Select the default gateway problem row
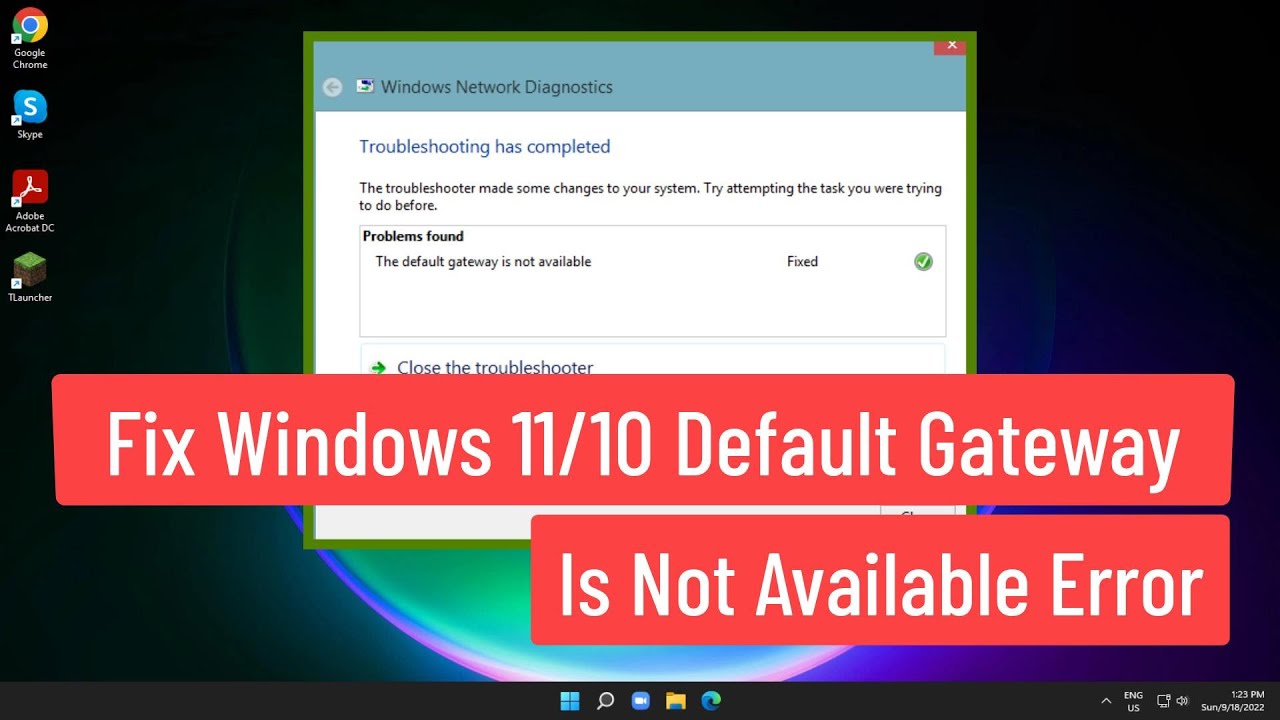The image size is (1280, 720). 483,262
